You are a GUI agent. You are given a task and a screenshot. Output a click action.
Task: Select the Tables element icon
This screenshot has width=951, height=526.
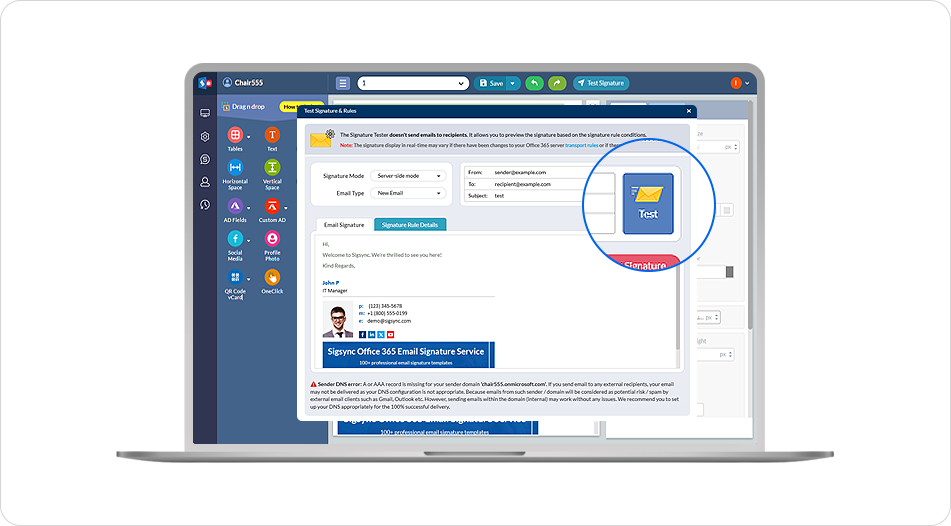(x=235, y=135)
